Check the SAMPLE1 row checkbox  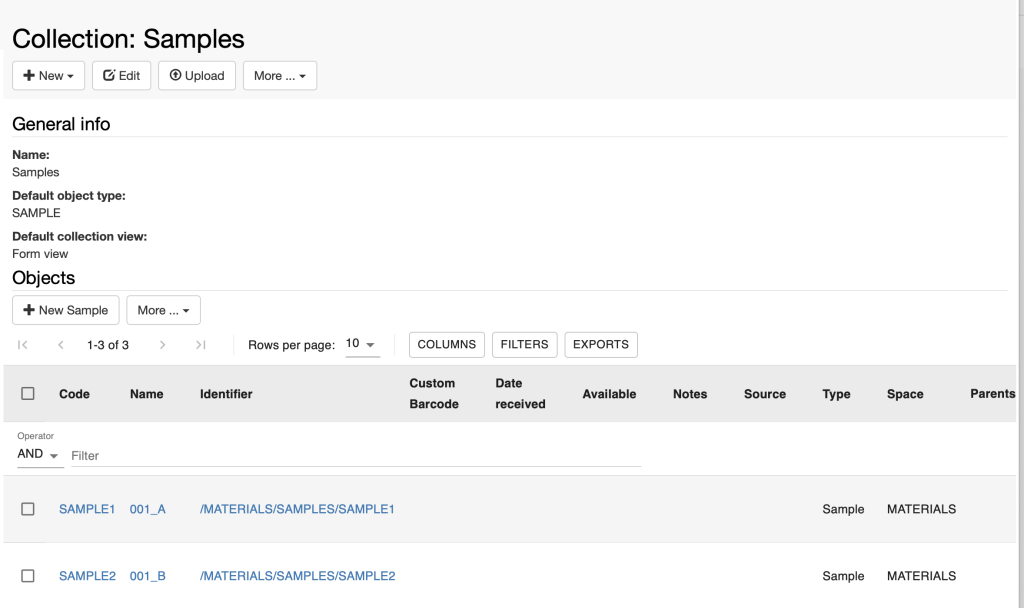(27, 509)
